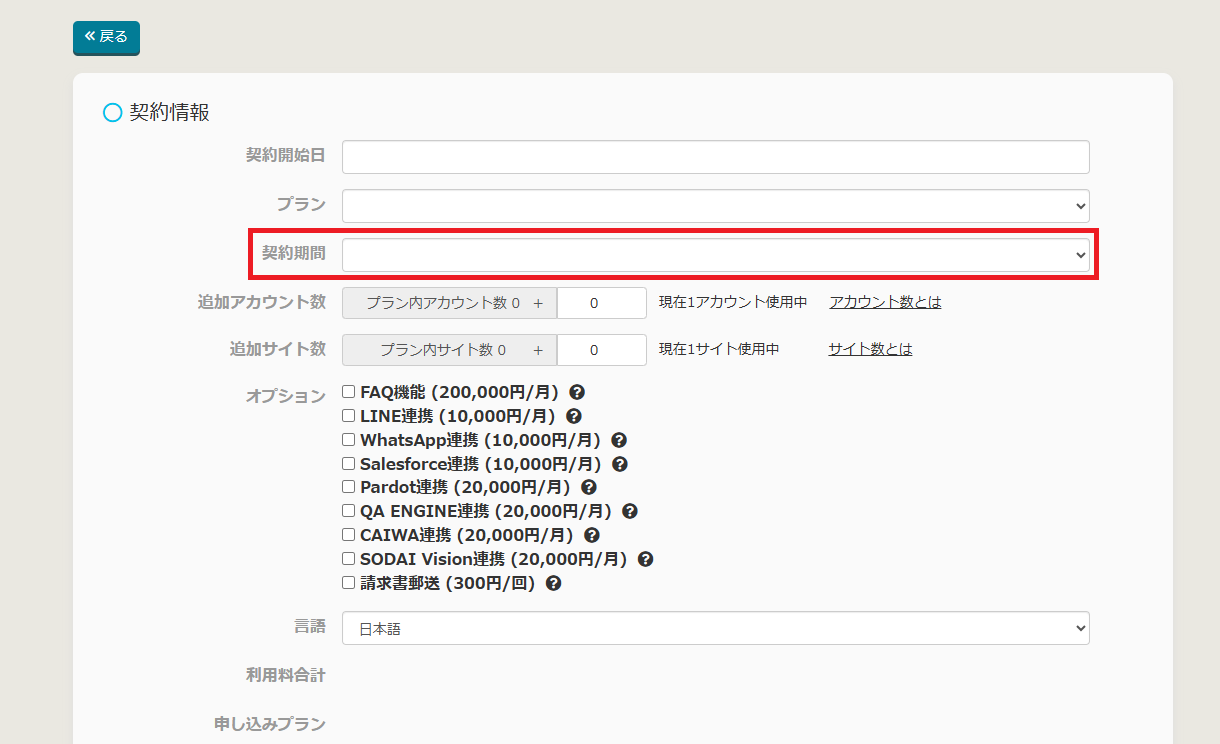Image resolution: width=1220 pixels, height=744 pixels.
Task: Open help icon for CAIWA連携
Action: pyautogui.click(x=592, y=535)
